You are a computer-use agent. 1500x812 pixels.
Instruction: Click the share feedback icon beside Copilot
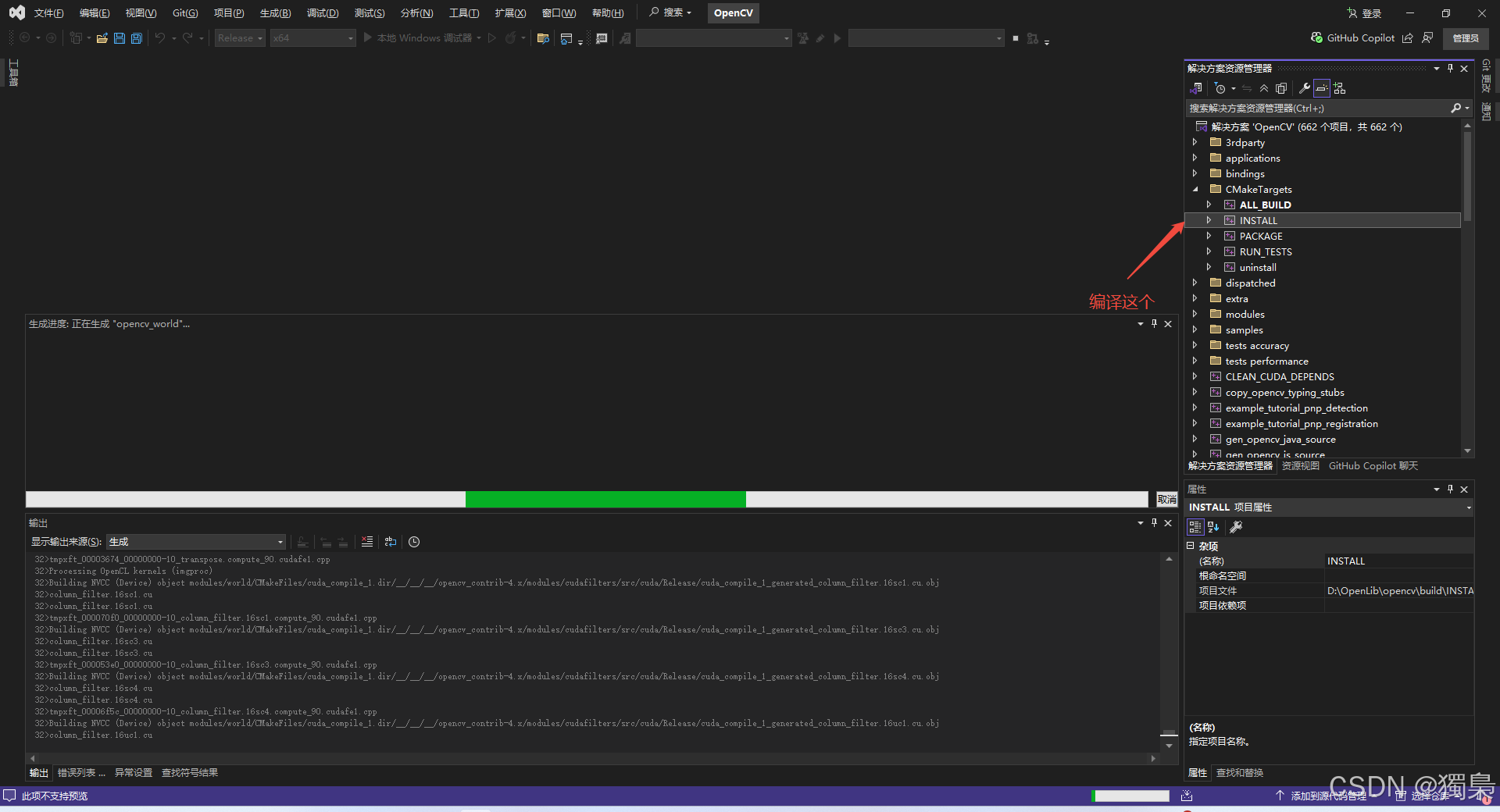tap(1408, 37)
